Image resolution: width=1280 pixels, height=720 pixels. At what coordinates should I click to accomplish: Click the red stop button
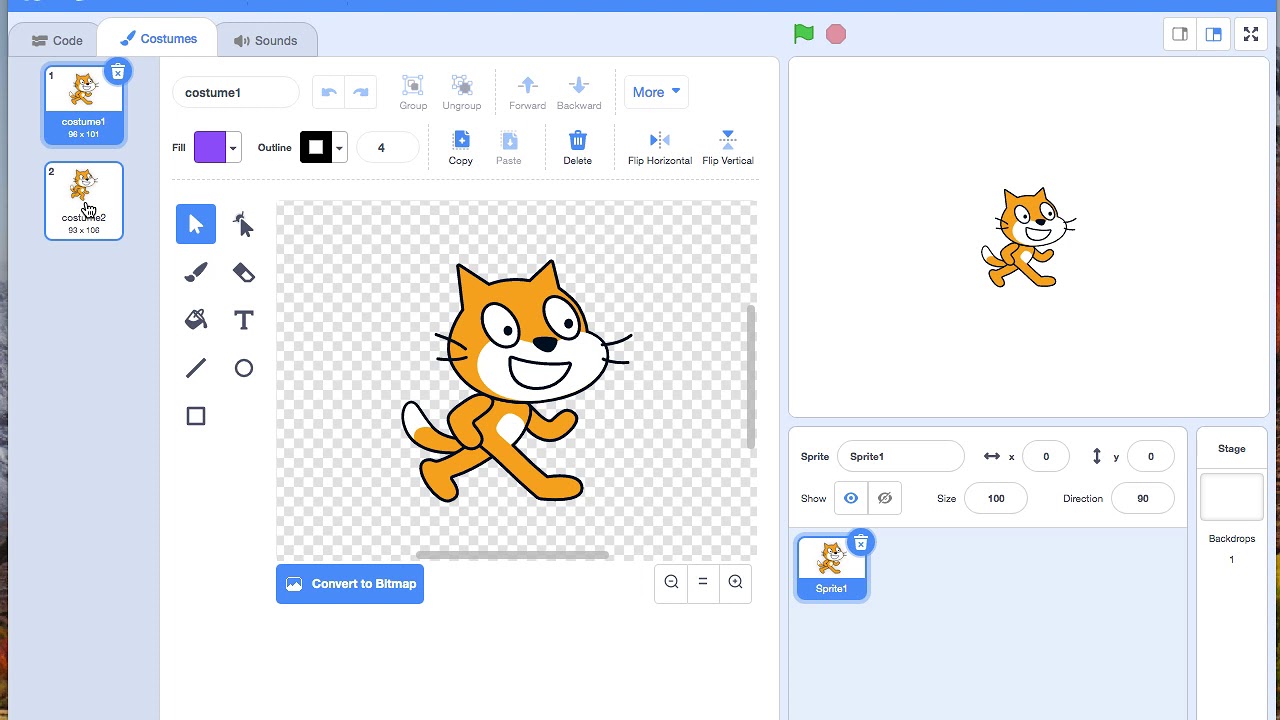coord(836,34)
